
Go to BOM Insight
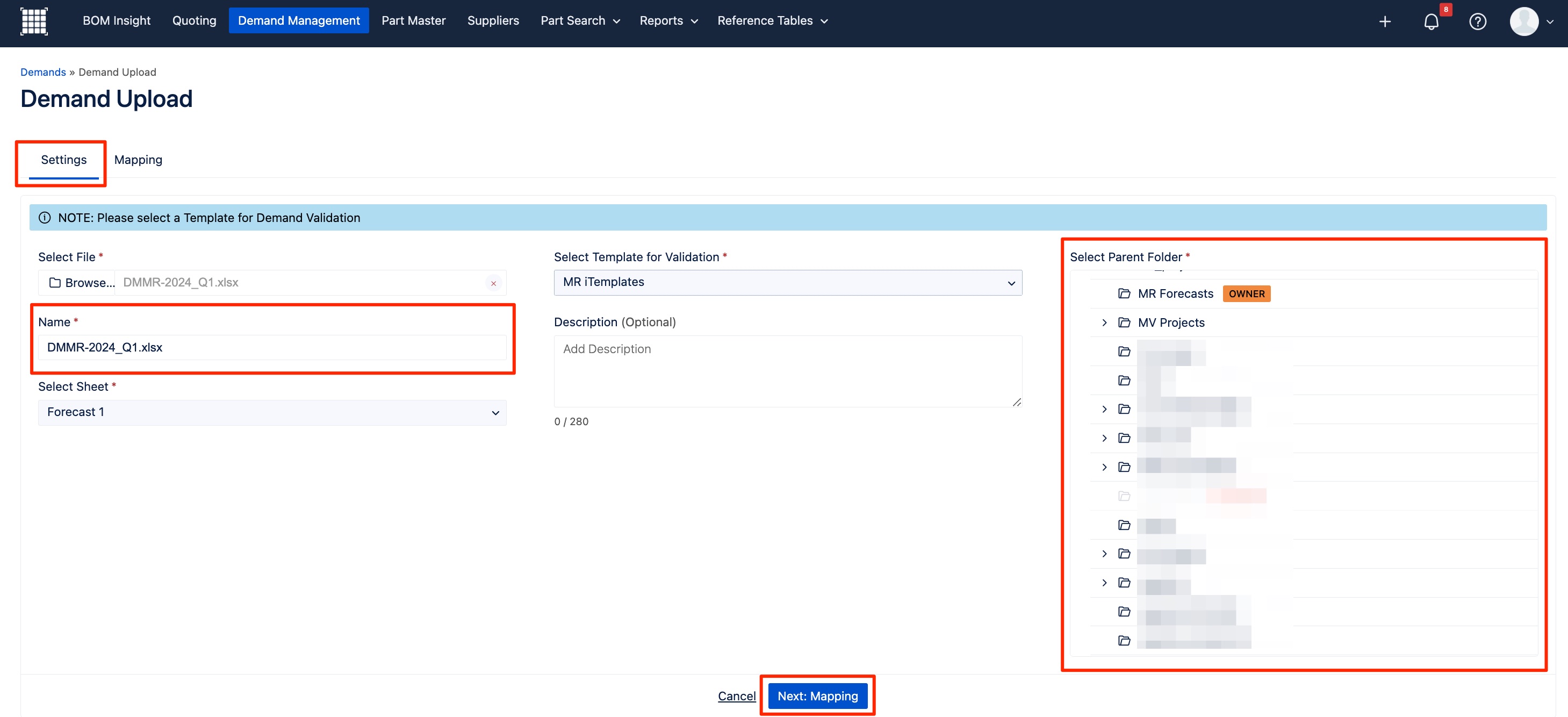click(116, 21)
